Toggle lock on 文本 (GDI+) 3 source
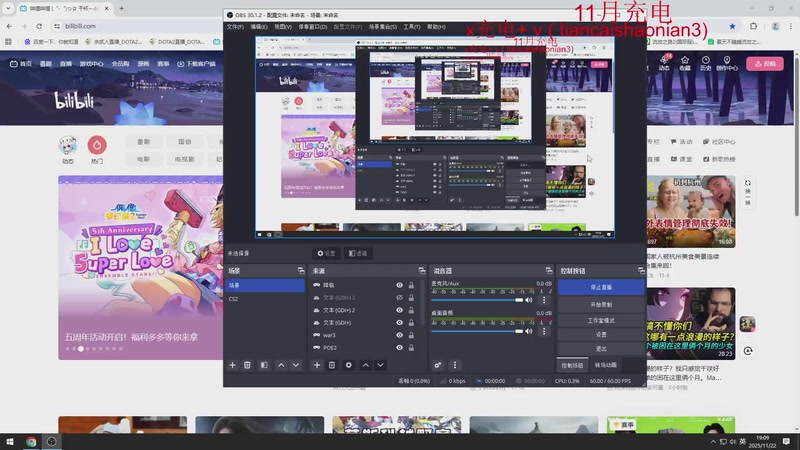Image resolution: width=800 pixels, height=450 pixels. tap(411, 297)
